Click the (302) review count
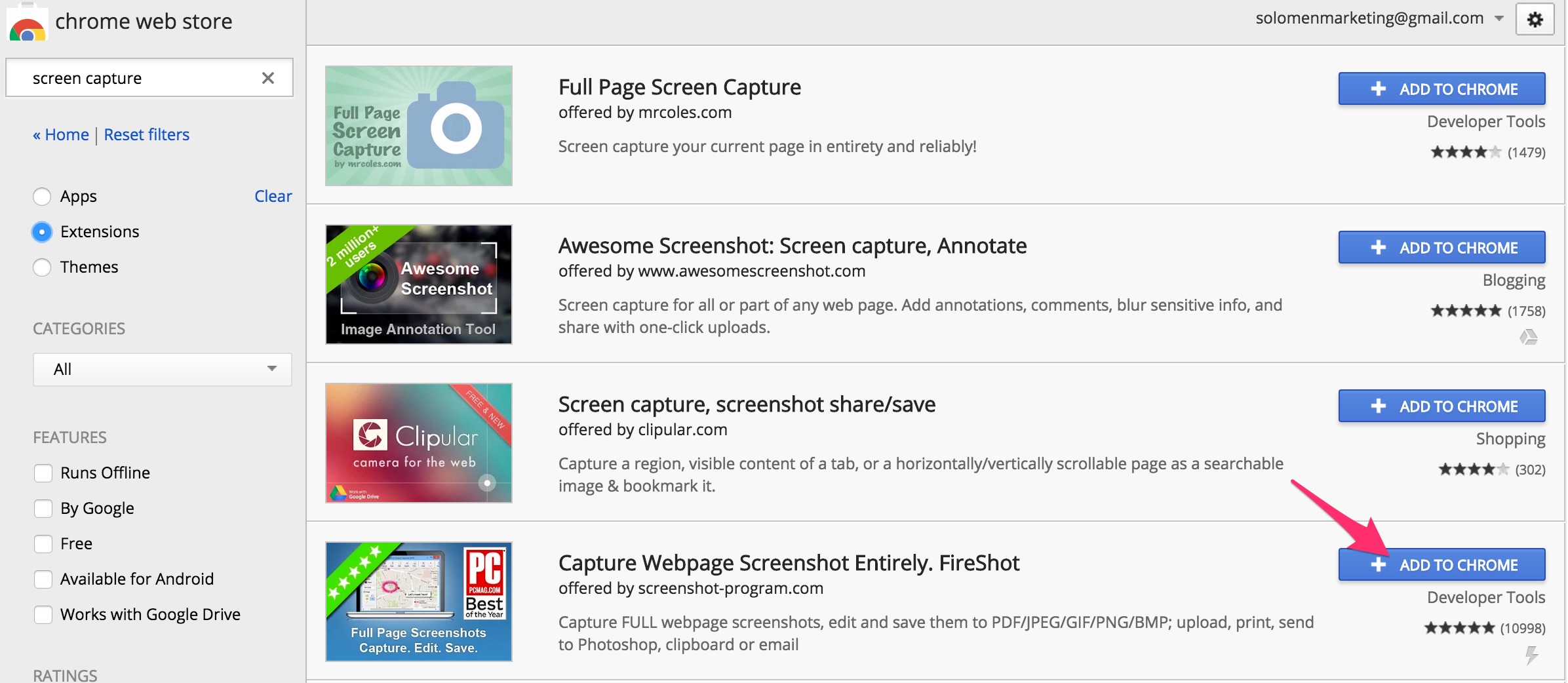Image resolution: width=1568 pixels, height=683 pixels. click(1530, 470)
